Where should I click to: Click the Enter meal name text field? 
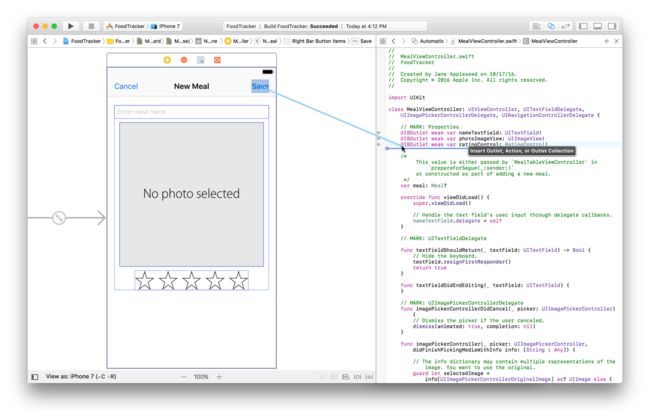192,112
